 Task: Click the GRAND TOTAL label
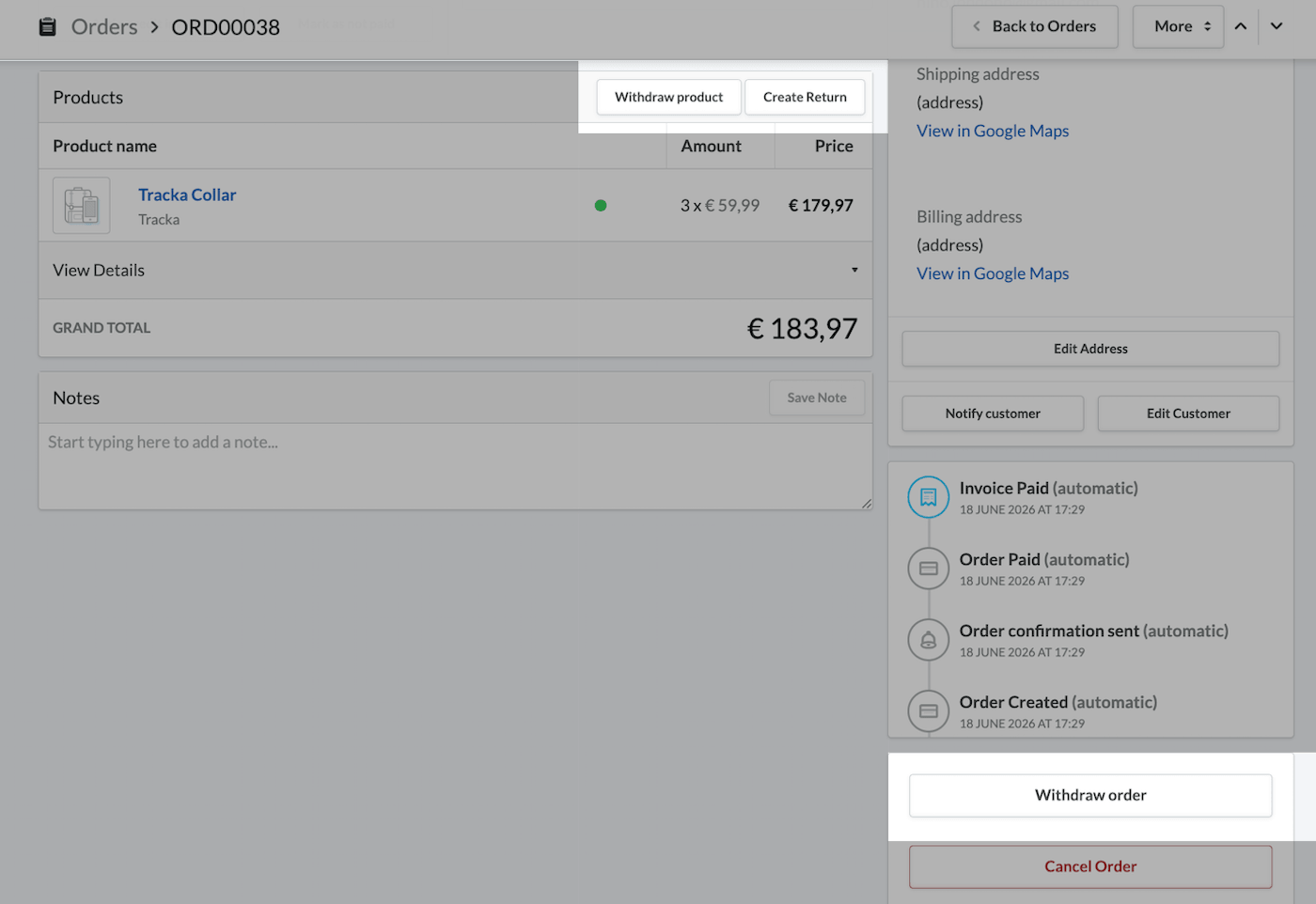[x=102, y=328]
